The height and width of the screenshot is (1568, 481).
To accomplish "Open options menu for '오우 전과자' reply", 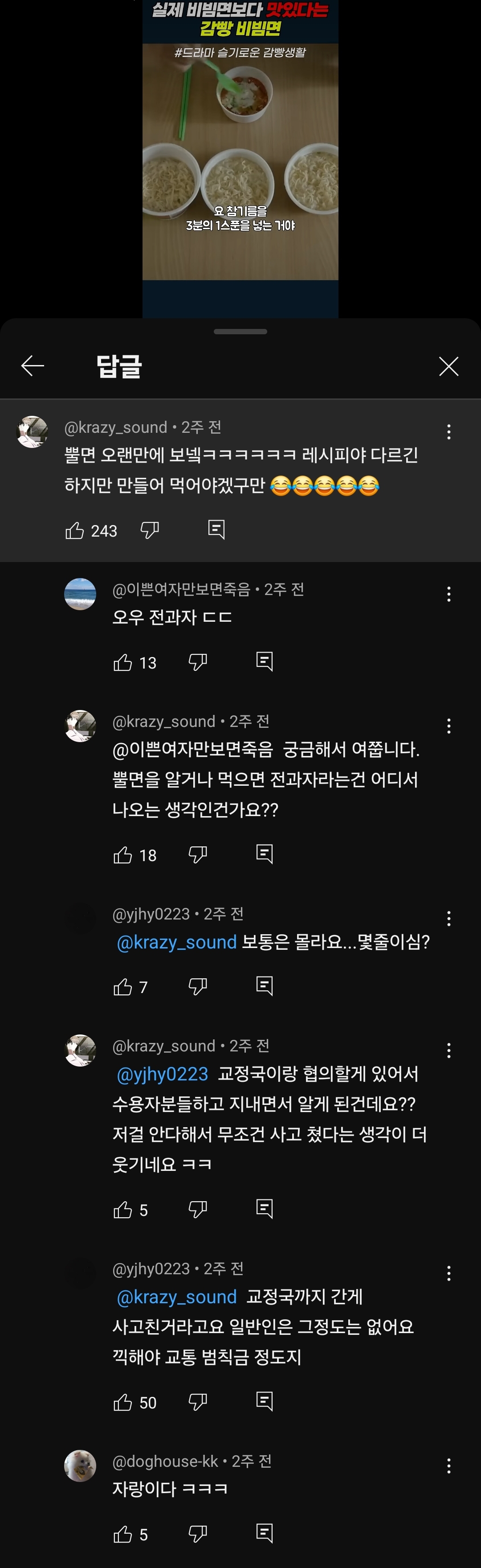I will [x=449, y=594].
